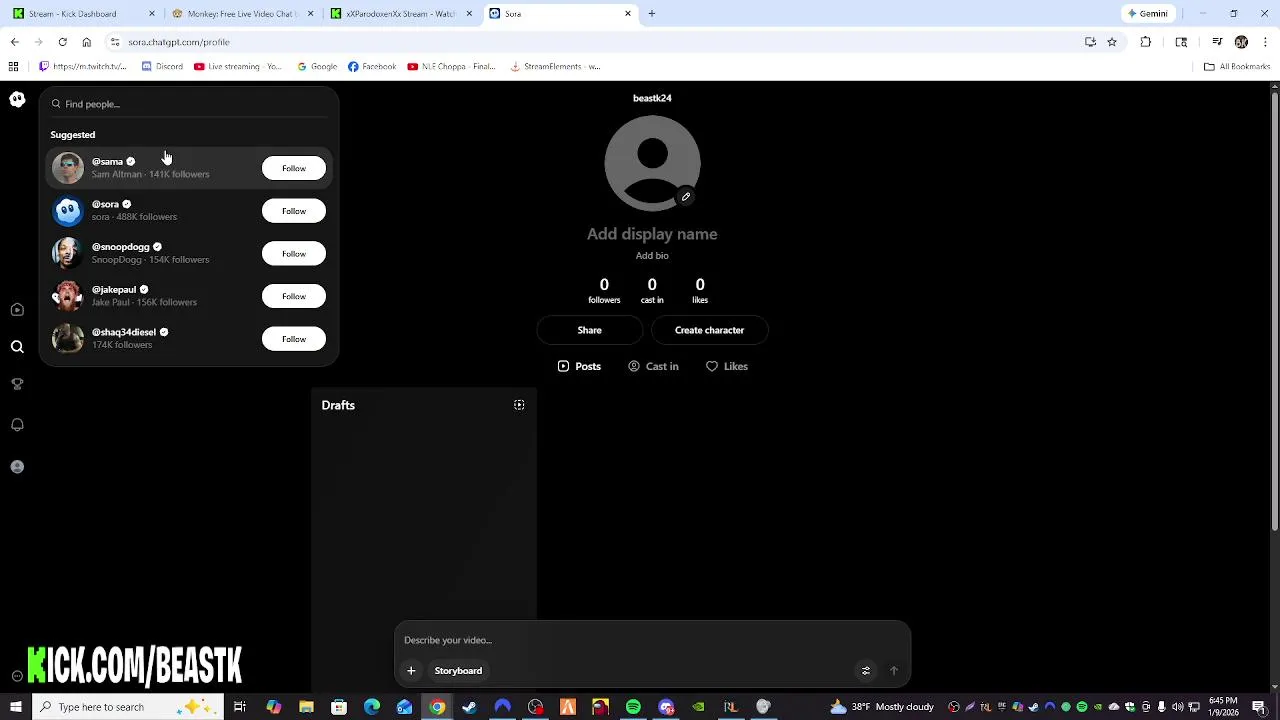Open Storyboard mode button

(458, 671)
